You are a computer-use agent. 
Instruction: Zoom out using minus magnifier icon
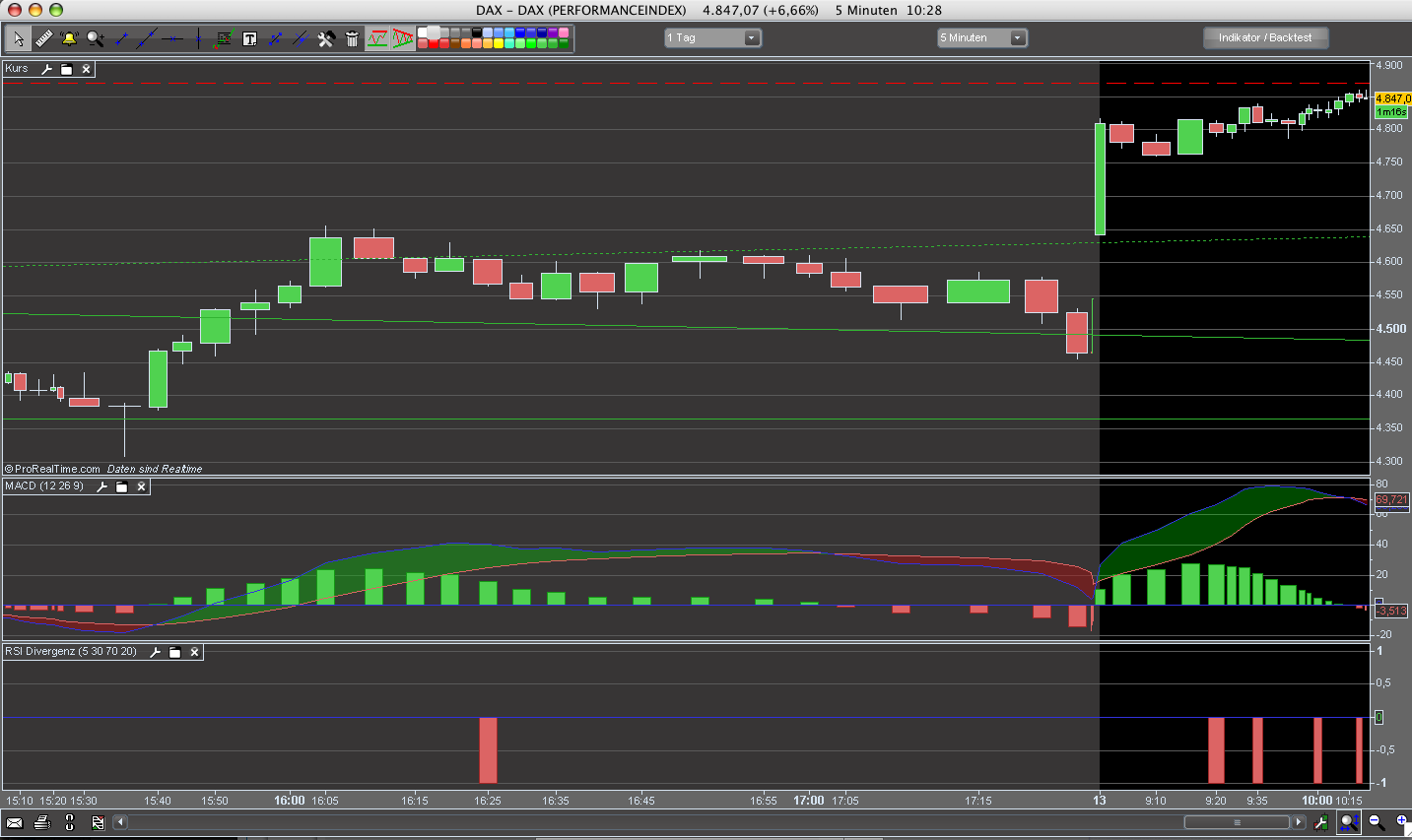point(1377,822)
